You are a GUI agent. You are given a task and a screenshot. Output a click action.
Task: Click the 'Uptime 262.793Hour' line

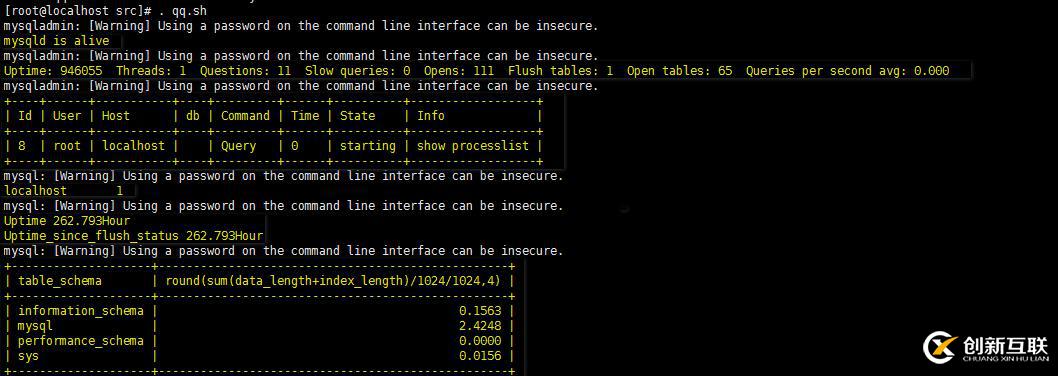pos(67,221)
